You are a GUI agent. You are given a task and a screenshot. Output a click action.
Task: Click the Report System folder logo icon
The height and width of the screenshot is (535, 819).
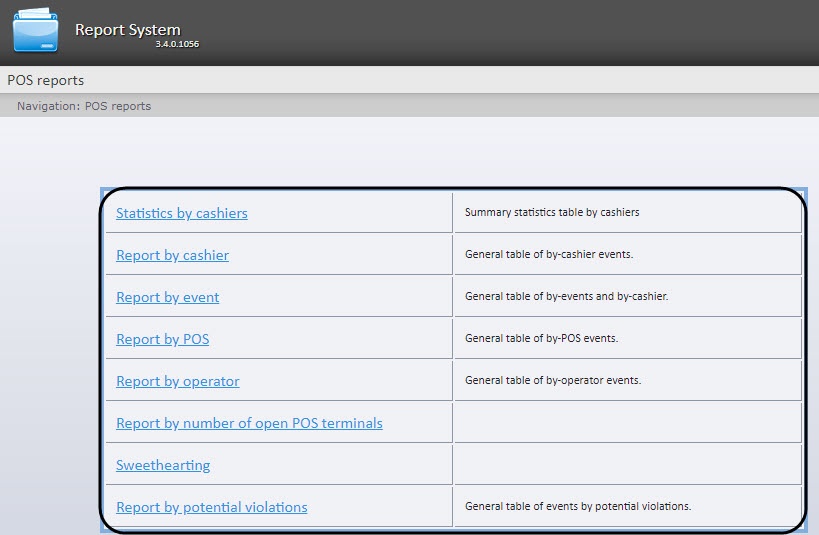(x=35, y=30)
